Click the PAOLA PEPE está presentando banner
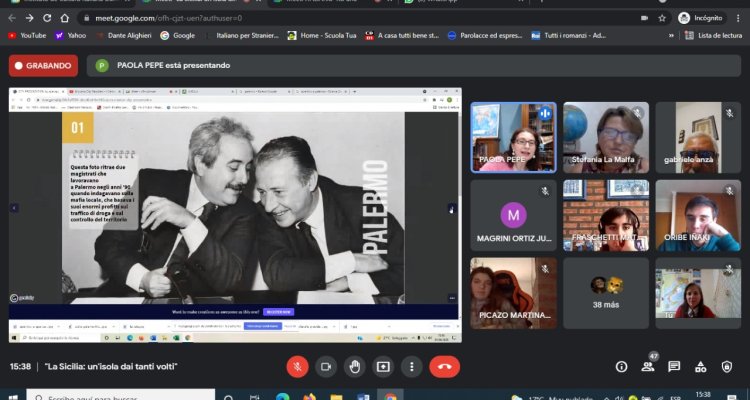The image size is (750, 400). [414, 66]
